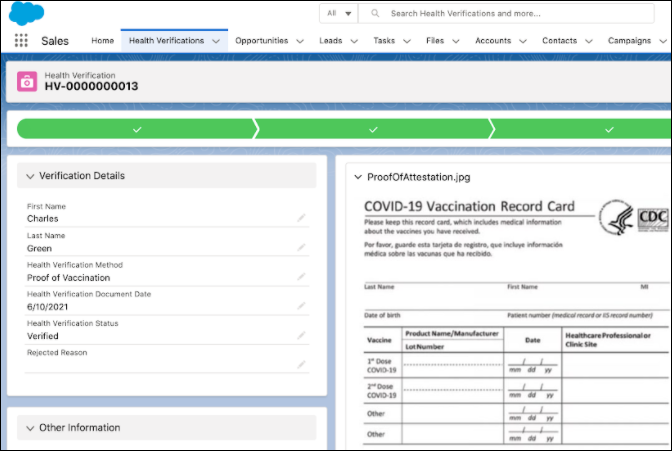Viewport: 672px width, 451px height.
Task: Click the status value Verified
Action: point(43,336)
